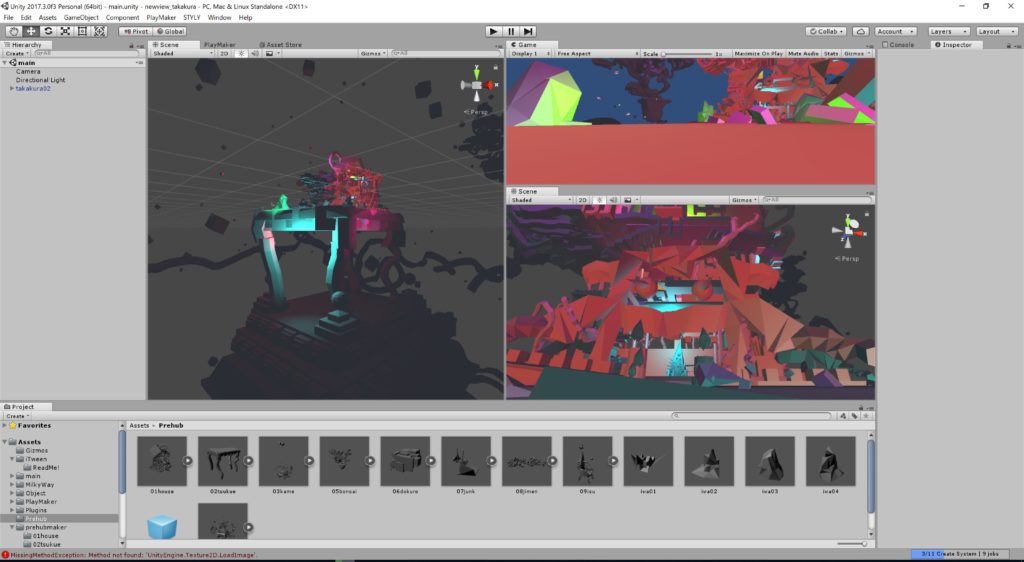Select the Rotate tool
The width and height of the screenshot is (1024, 562).
pos(48,31)
